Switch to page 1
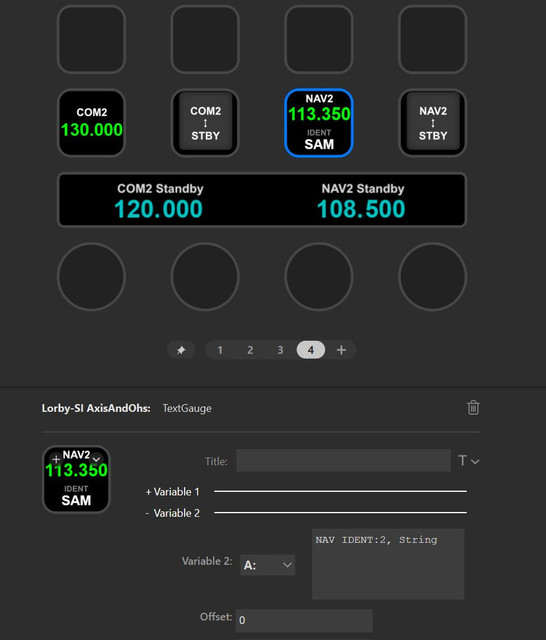The width and height of the screenshot is (546, 640). tap(220, 350)
